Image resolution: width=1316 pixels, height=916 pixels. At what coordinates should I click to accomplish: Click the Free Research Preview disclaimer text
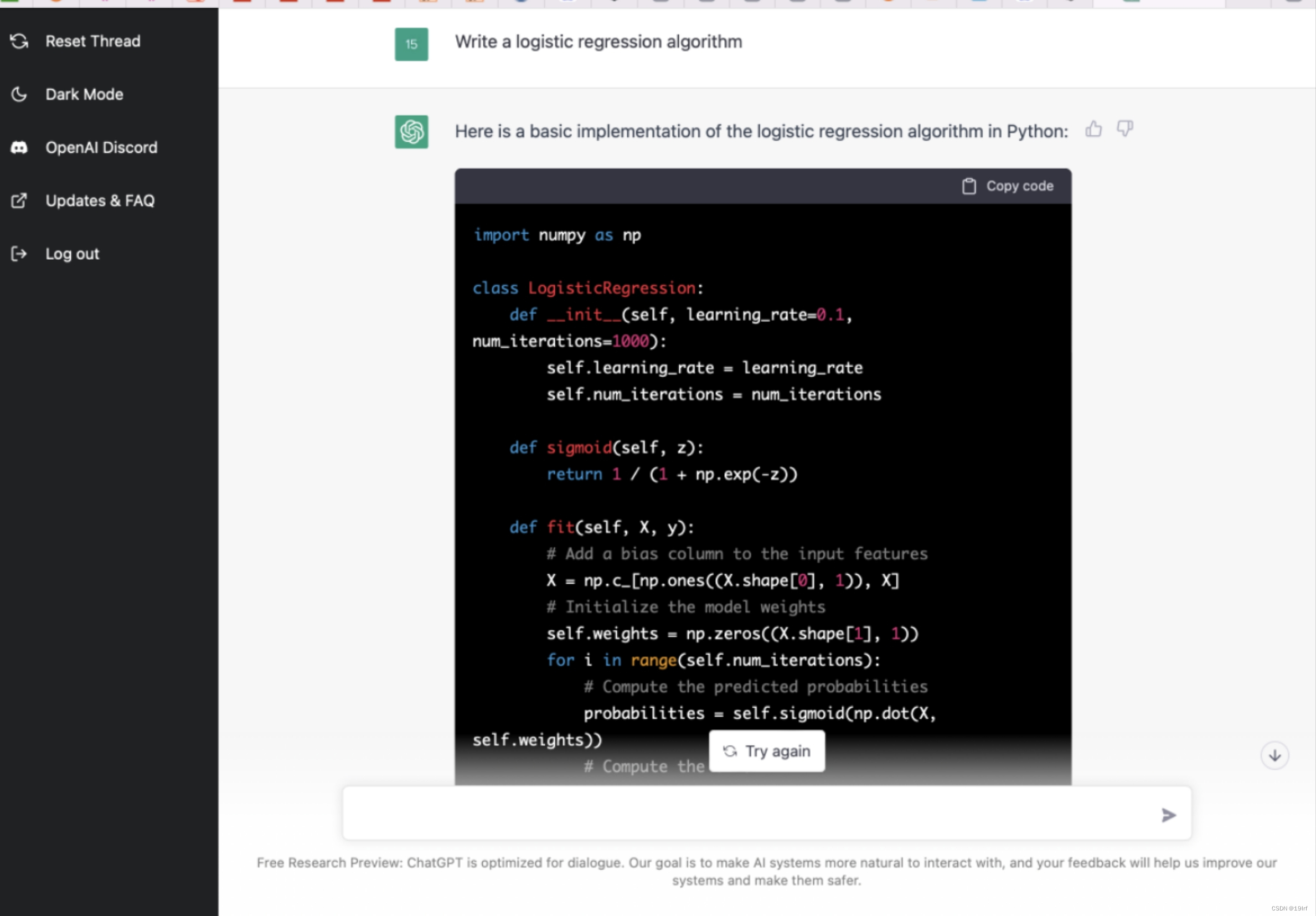pos(767,871)
